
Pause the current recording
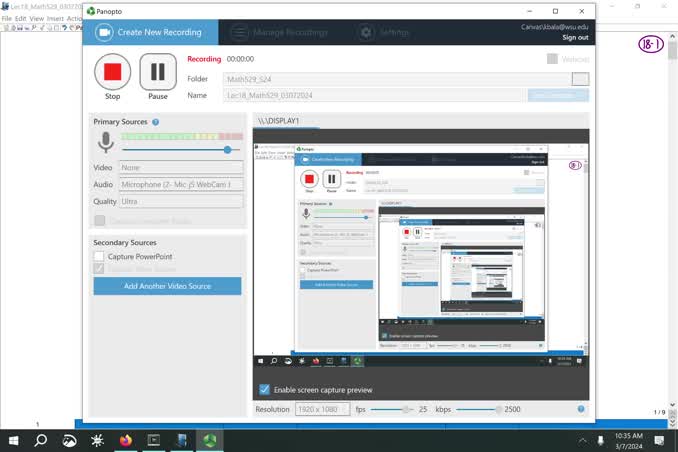pyautogui.click(x=158, y=72)
